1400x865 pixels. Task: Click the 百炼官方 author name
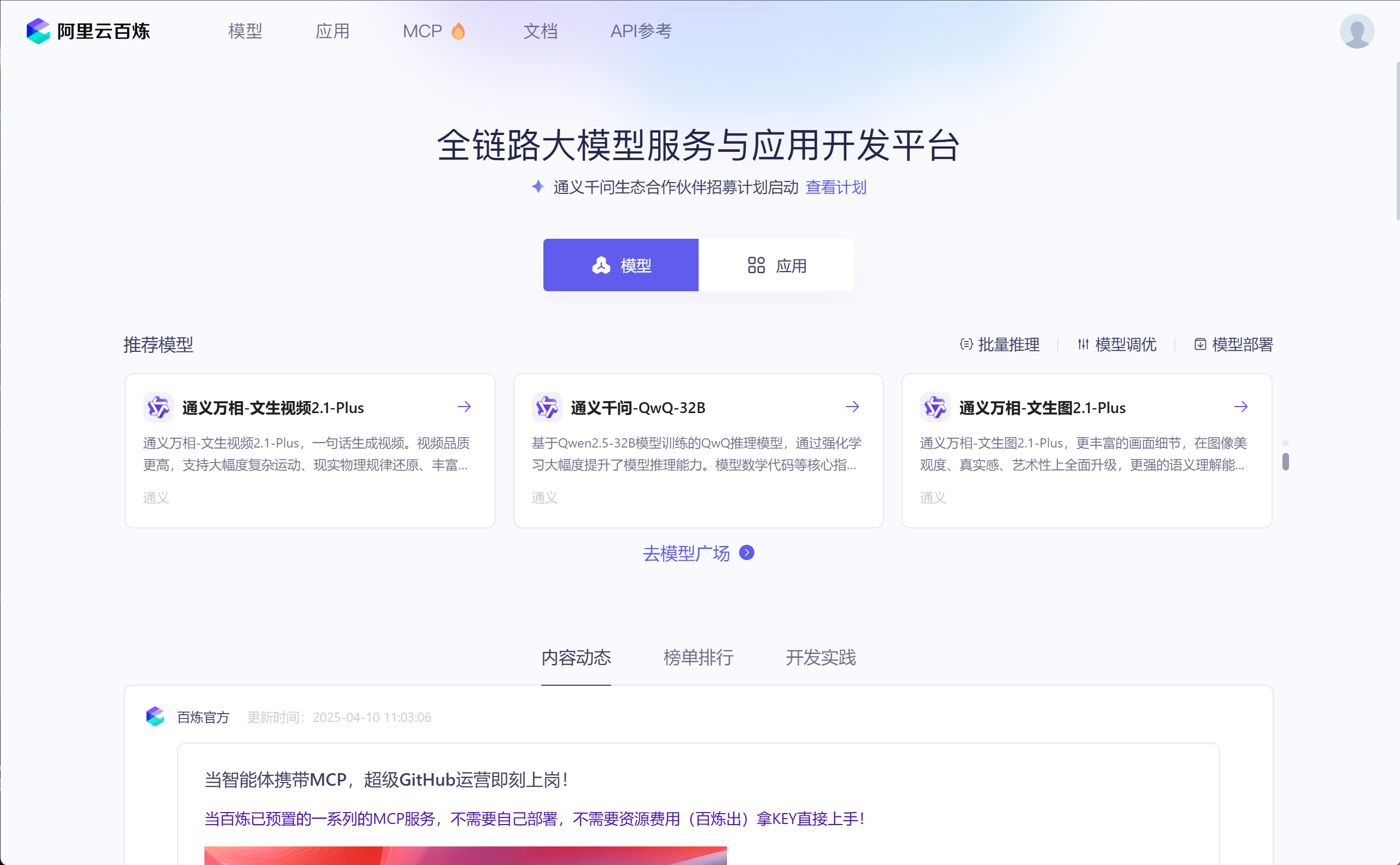203,717
